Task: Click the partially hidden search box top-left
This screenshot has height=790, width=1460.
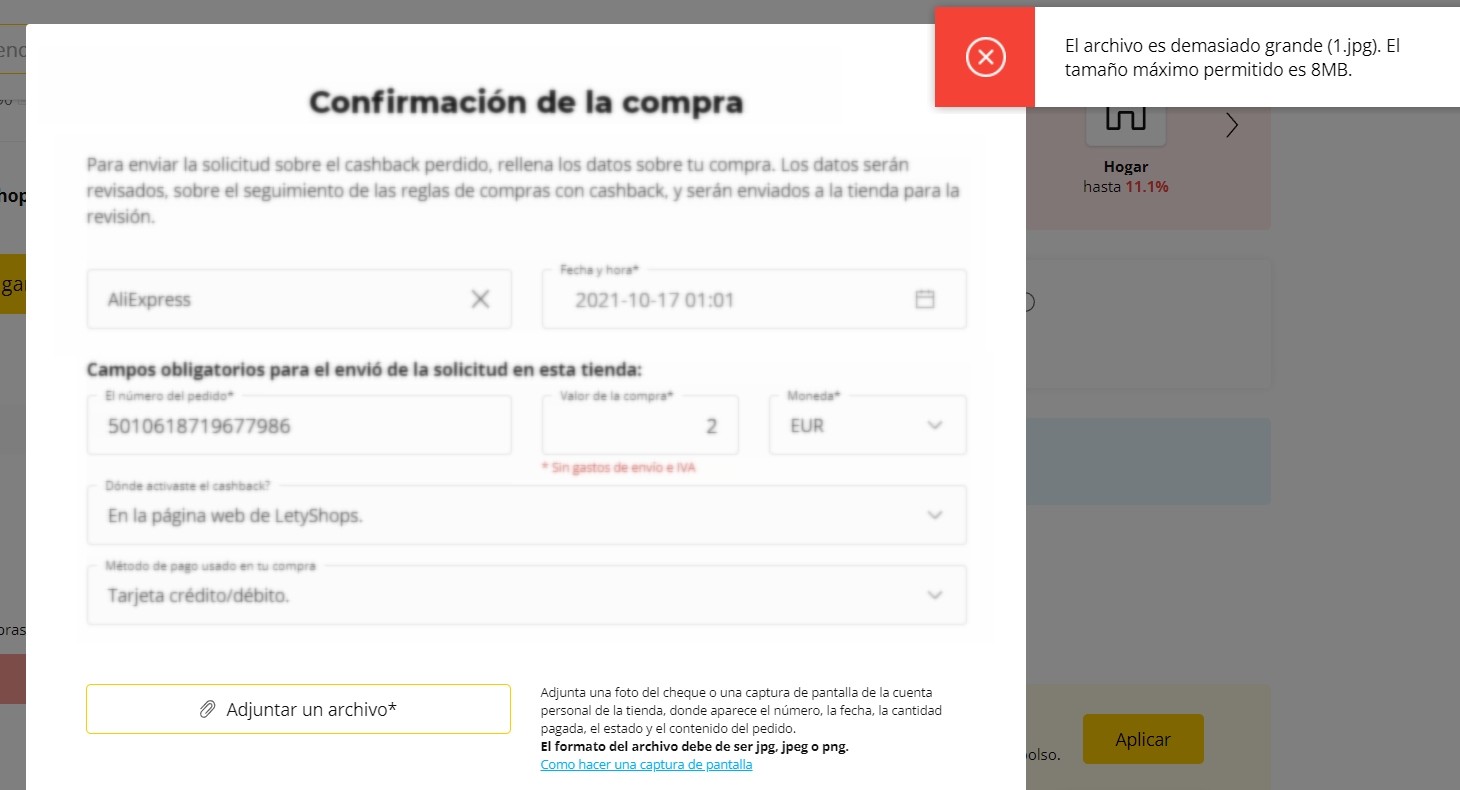Action: [12, 51]
